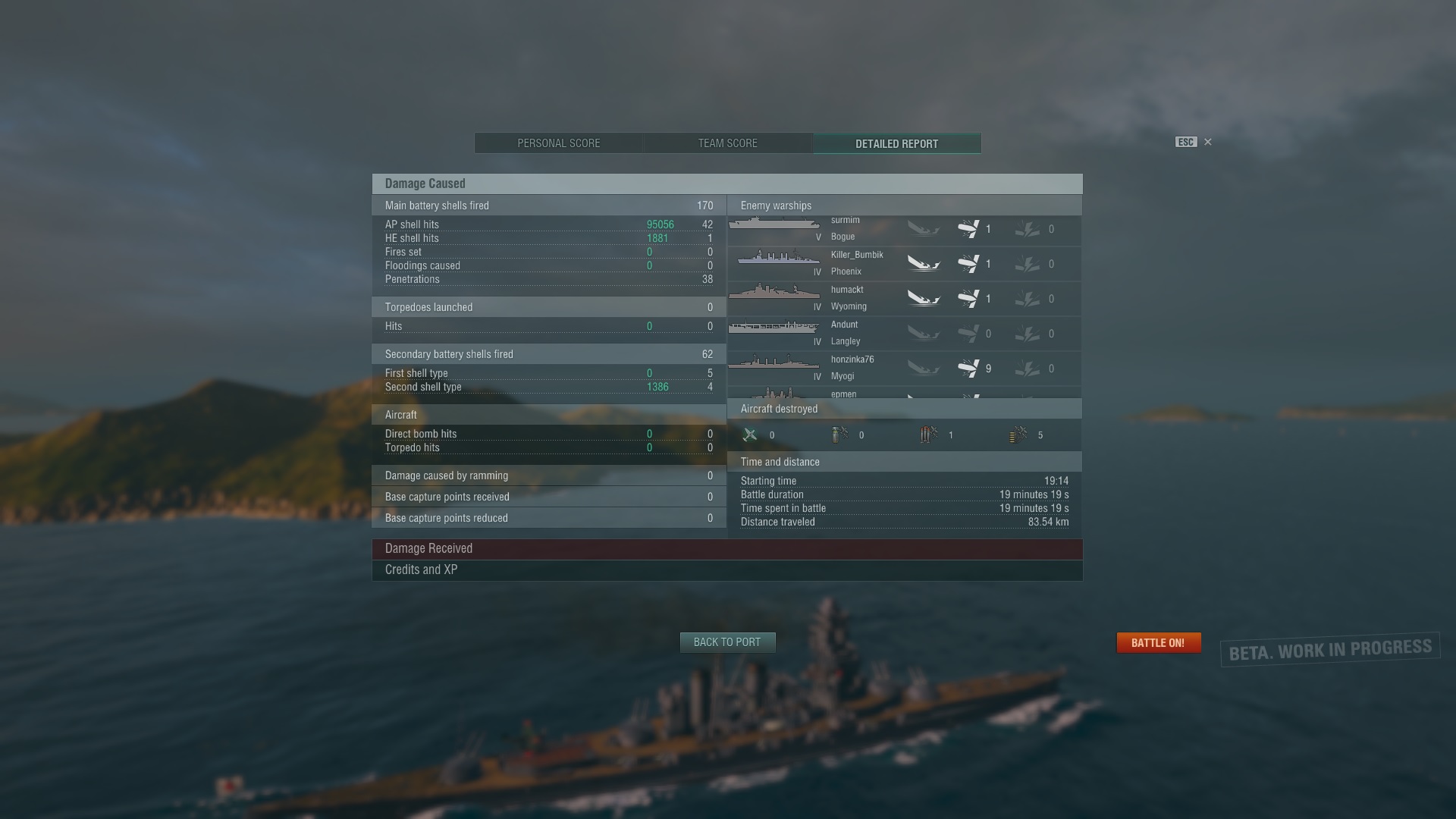Click the dive bomber destroyed icon
The image size is (1456, 819).
tap(839, 435)
